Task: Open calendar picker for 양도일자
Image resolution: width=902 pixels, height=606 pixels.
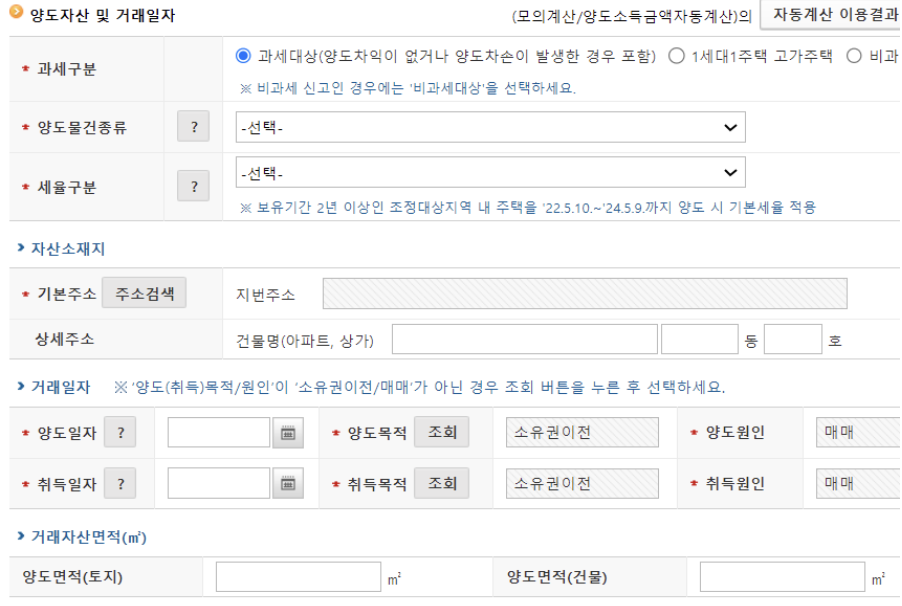Action: pyautogui.click(x=288, y=433)
